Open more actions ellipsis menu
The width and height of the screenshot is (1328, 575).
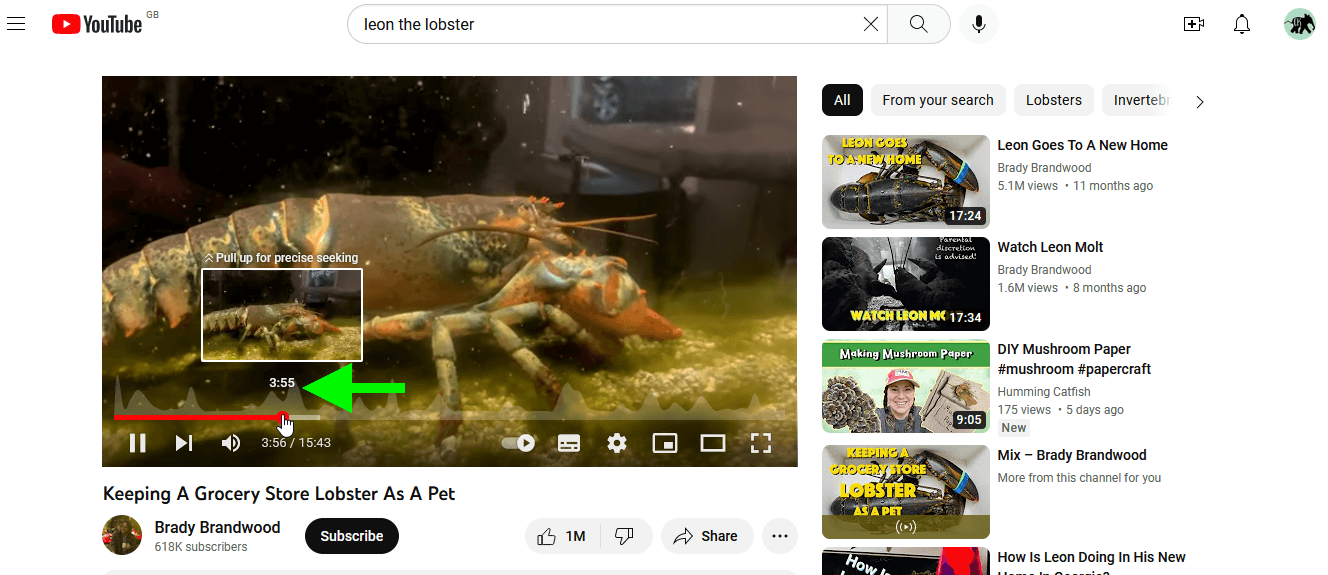pos(780,536)
